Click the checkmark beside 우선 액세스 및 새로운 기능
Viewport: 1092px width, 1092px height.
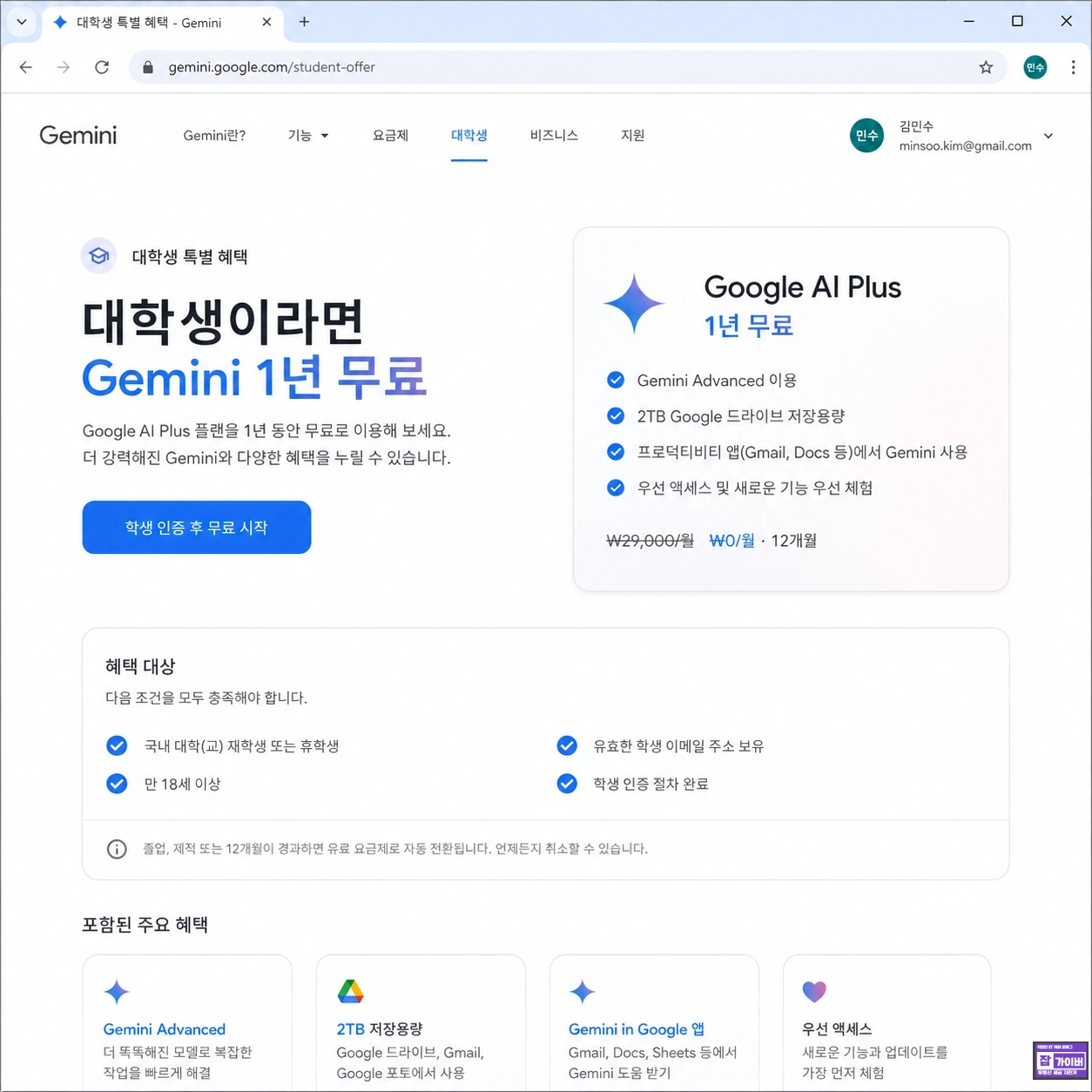point(616,488)
